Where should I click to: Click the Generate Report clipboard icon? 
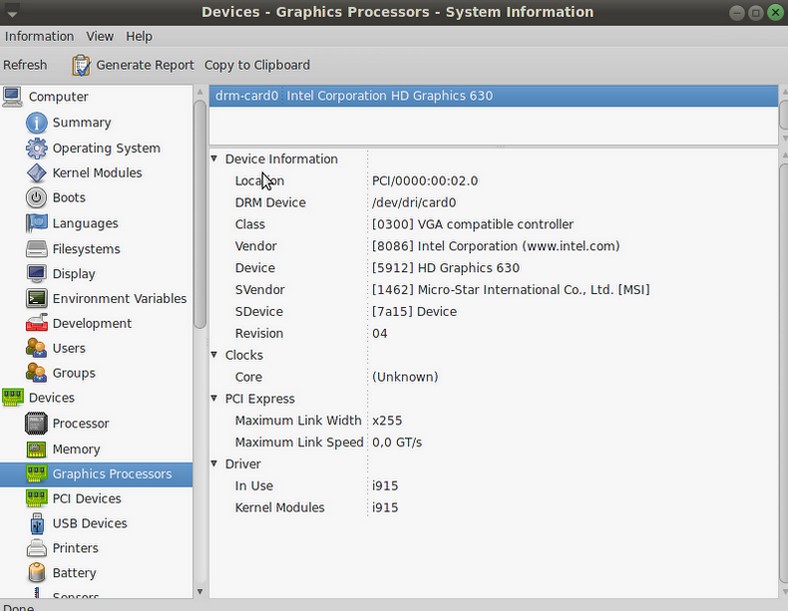(x=81, y=65)
